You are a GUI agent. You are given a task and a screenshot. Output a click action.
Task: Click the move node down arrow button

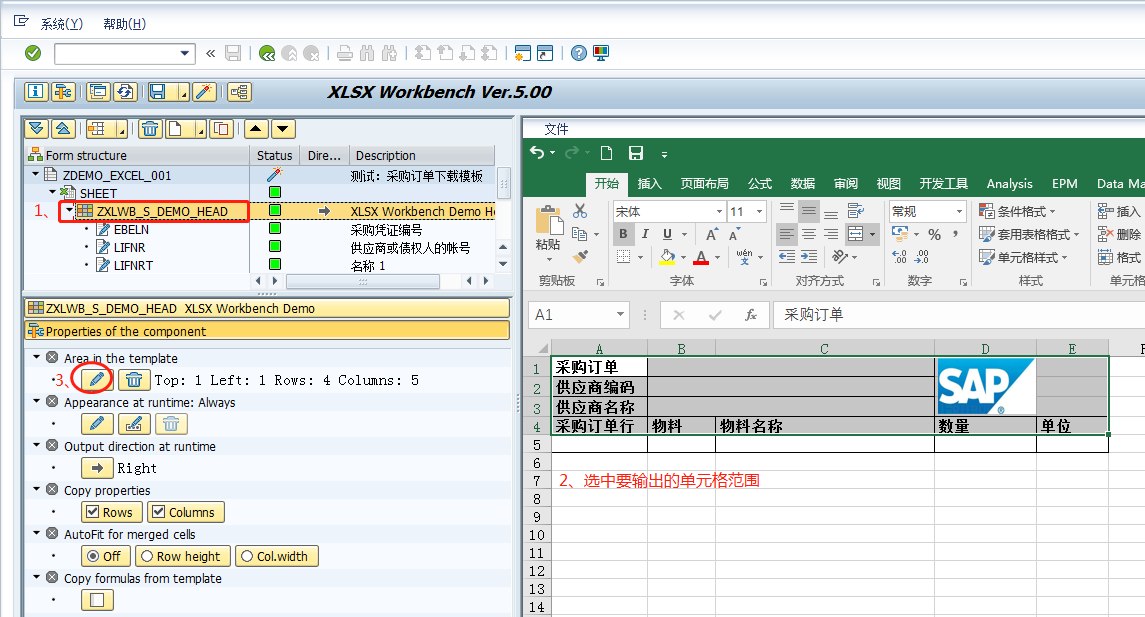coord(283,129)
